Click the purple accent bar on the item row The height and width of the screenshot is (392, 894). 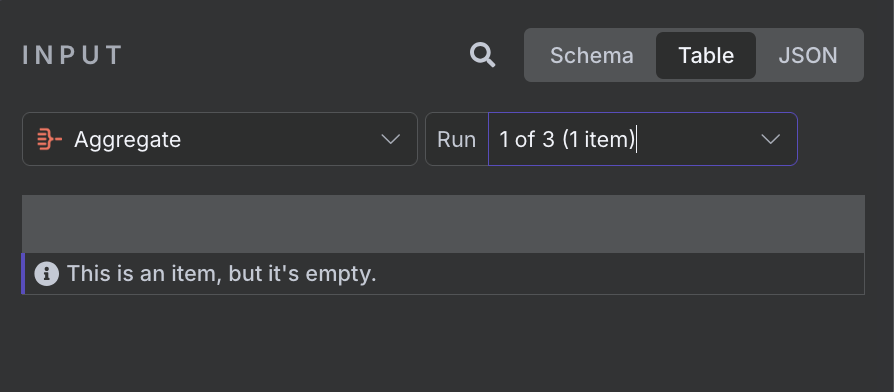tap(23, 274)
